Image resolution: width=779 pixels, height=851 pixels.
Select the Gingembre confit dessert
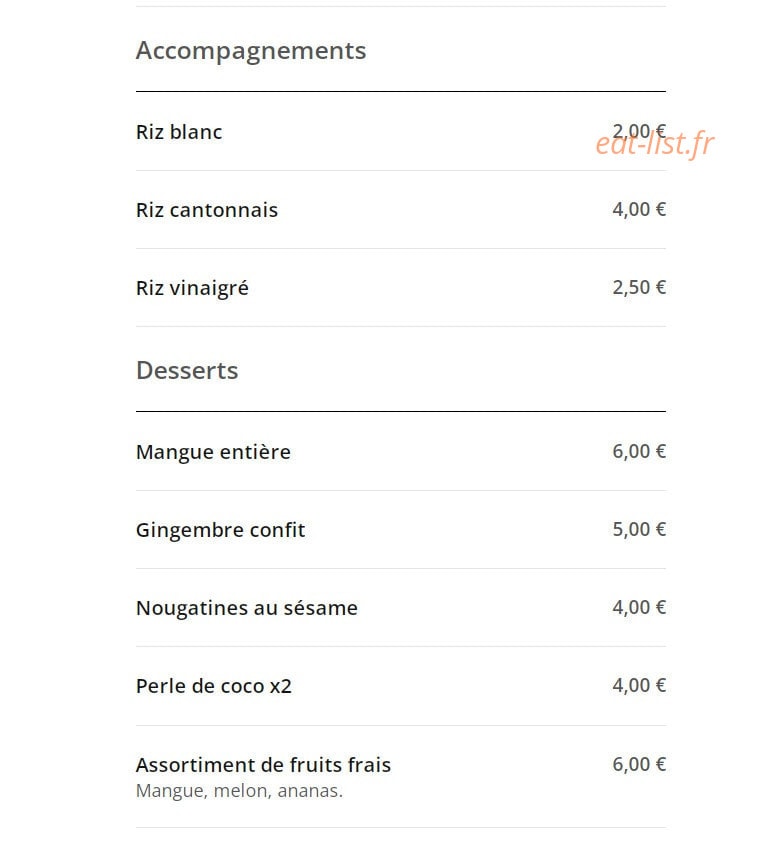tap(401, 530)
